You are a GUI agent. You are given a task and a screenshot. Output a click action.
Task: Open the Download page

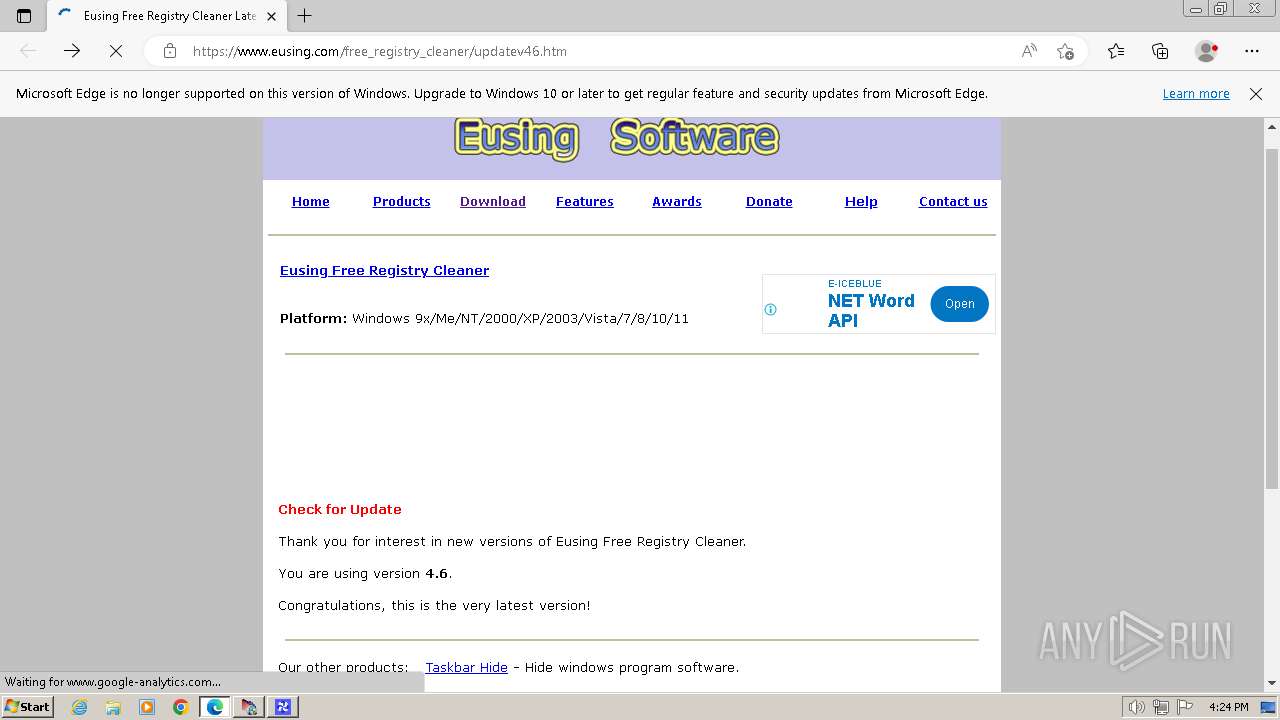click(x=493, y=201)
